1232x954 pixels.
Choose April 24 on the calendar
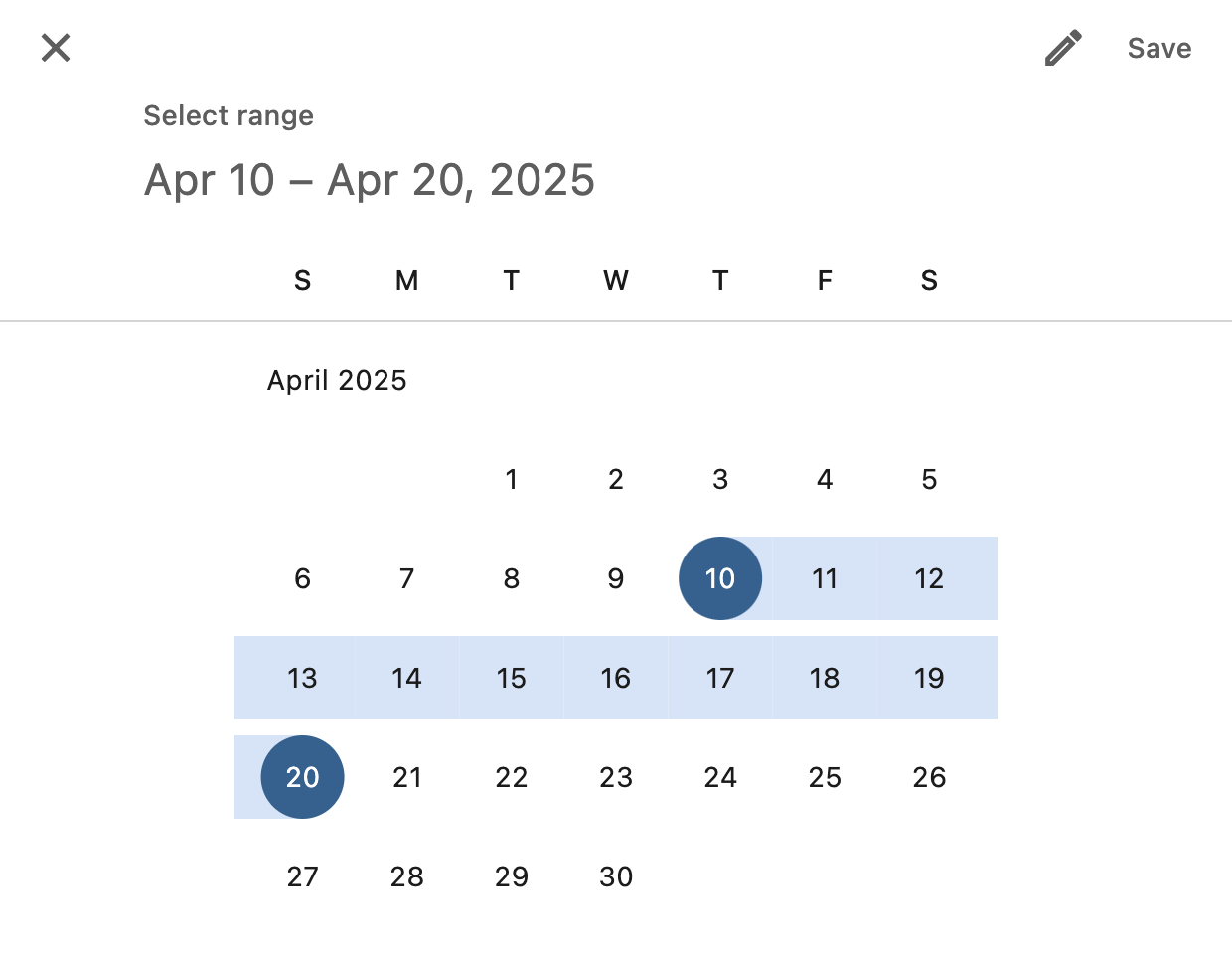[x=720, y=777]
